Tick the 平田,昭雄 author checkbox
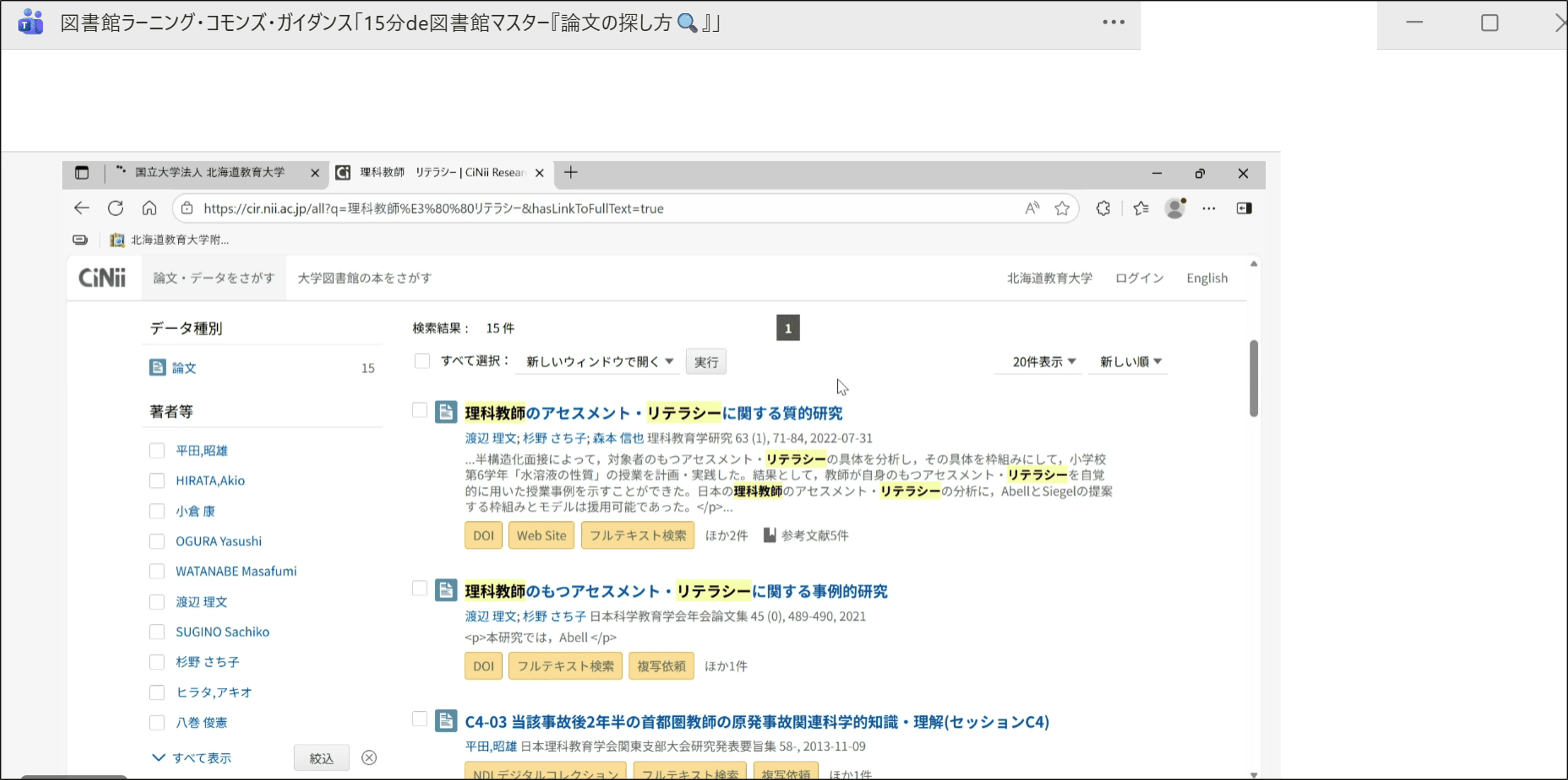The width and height of the screenshot is (1568, 780). [157, 451]
